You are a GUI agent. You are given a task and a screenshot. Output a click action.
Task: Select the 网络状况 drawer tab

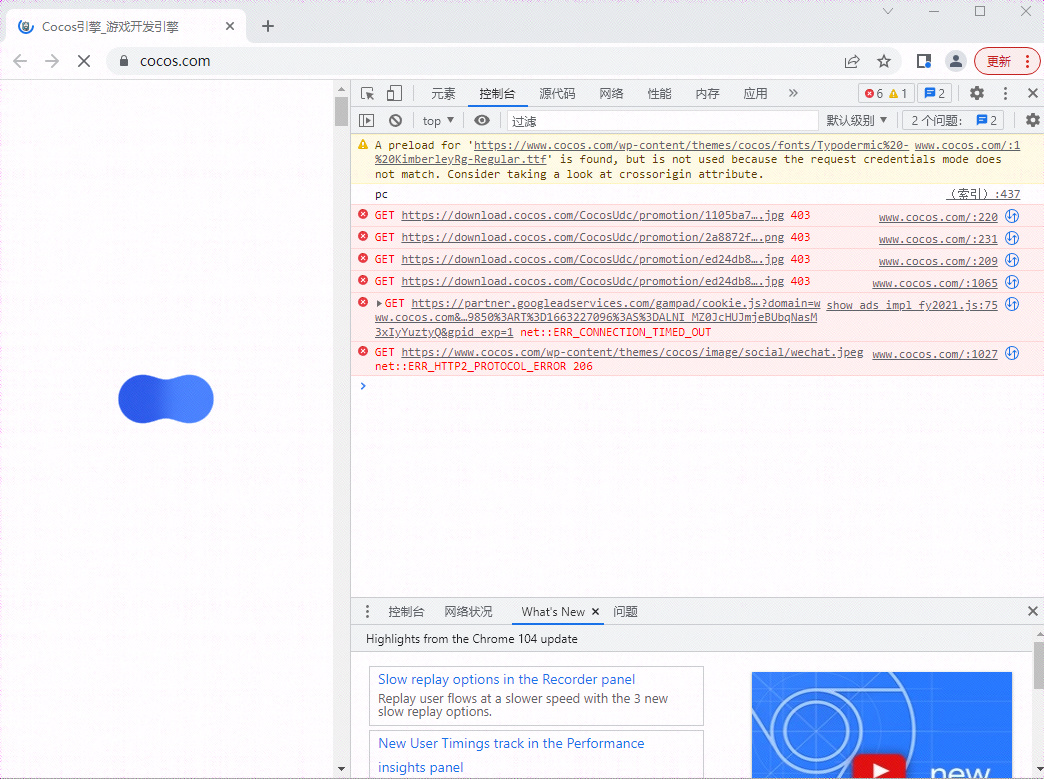(469, 612)
